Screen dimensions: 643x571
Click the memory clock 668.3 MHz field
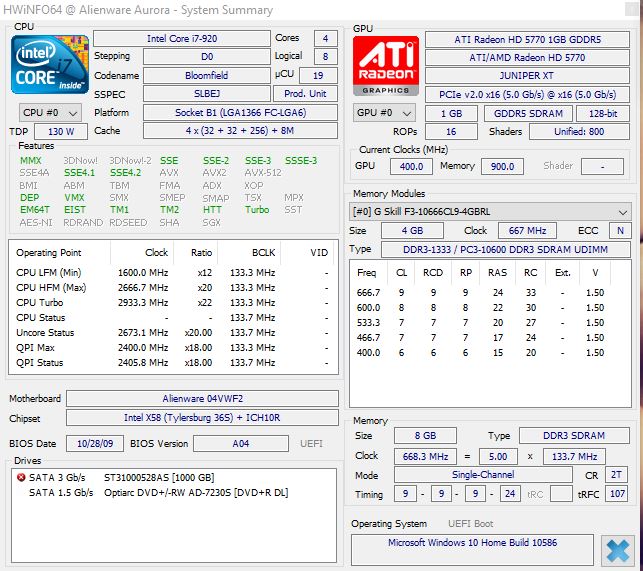[x=425, y=457]
